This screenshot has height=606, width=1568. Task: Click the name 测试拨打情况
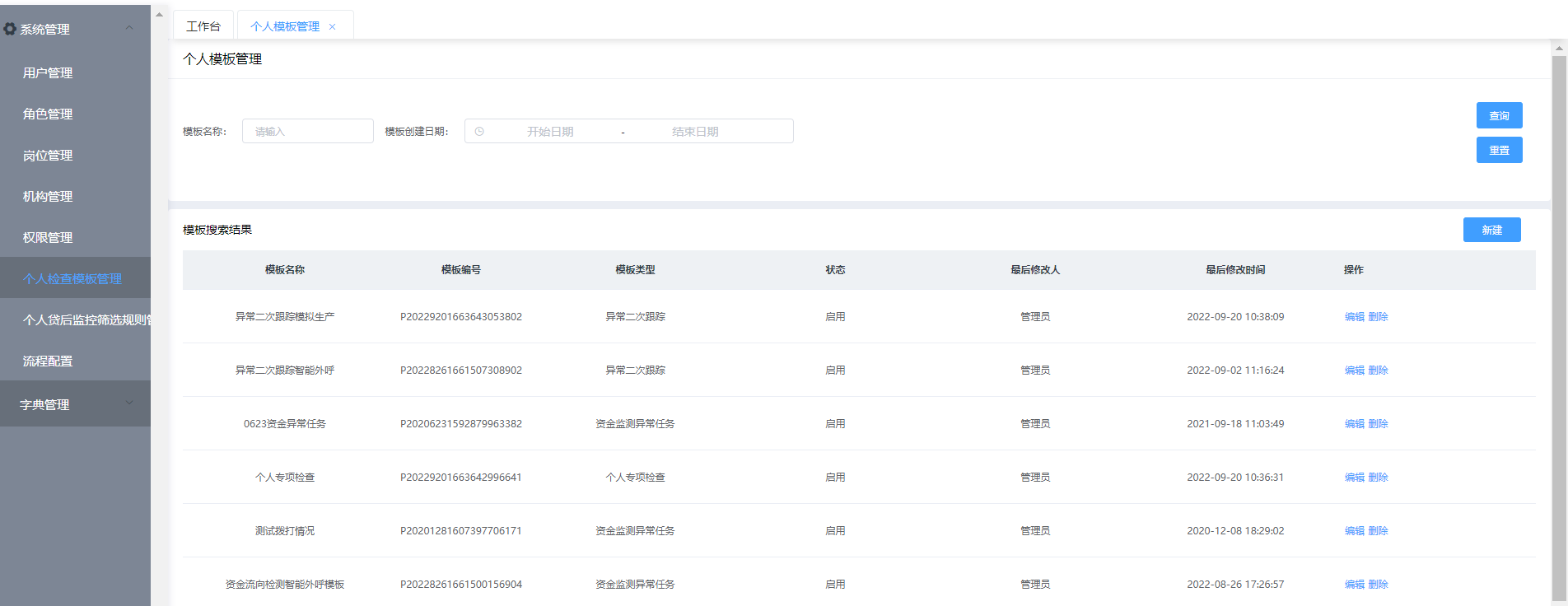(285, 530)
